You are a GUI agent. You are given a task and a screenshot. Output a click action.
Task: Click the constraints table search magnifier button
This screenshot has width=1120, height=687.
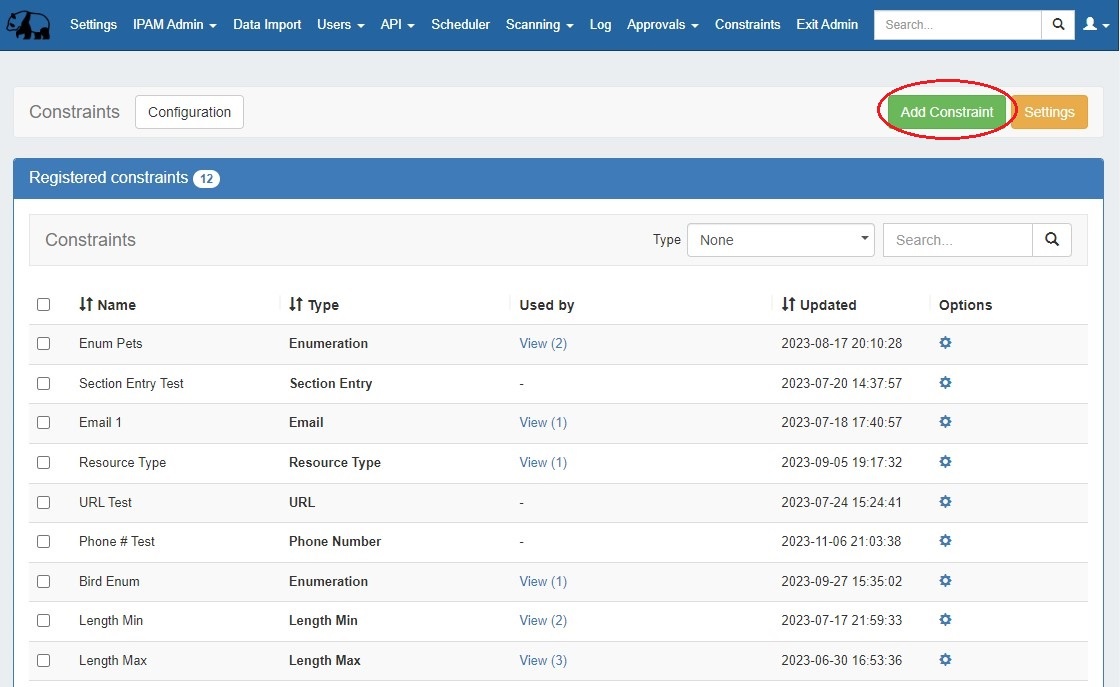(1052, 240)
